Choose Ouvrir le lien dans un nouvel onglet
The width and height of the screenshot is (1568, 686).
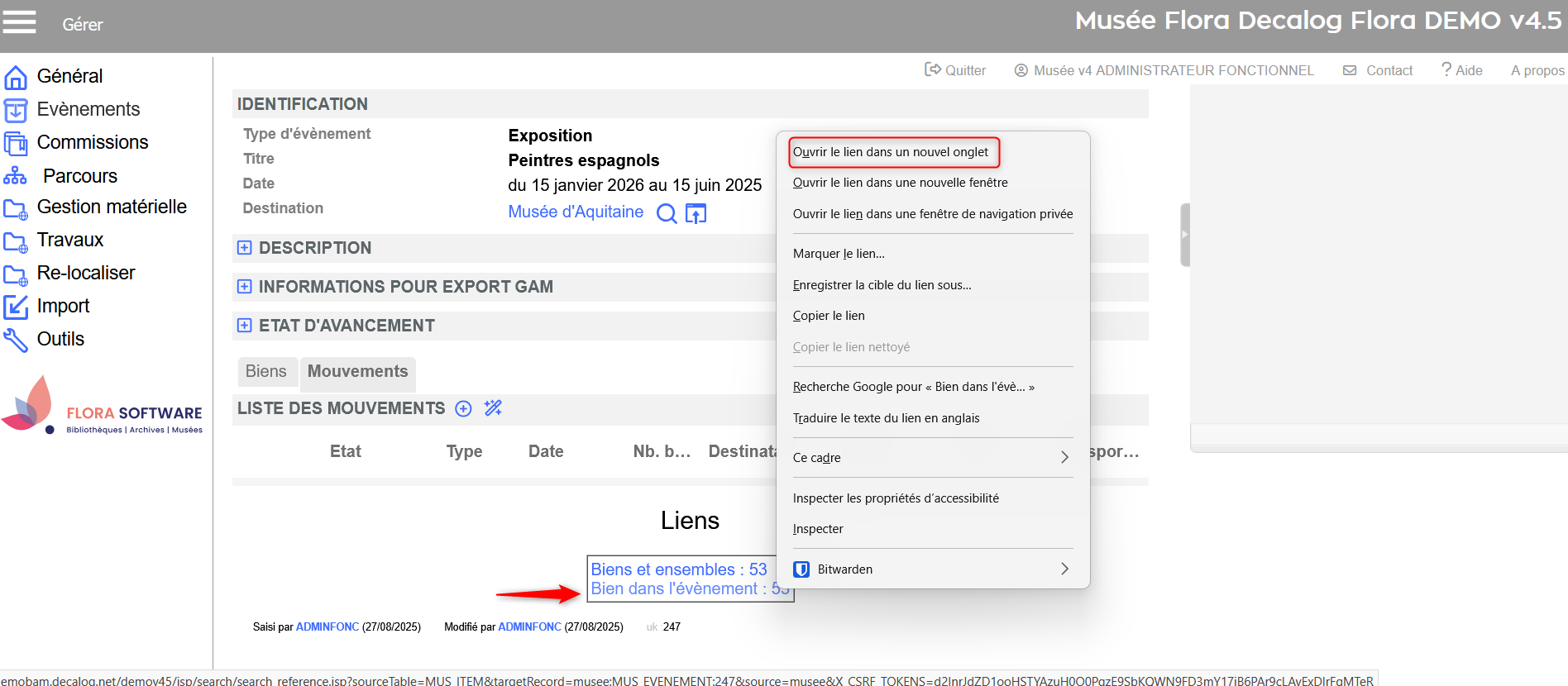891,152
